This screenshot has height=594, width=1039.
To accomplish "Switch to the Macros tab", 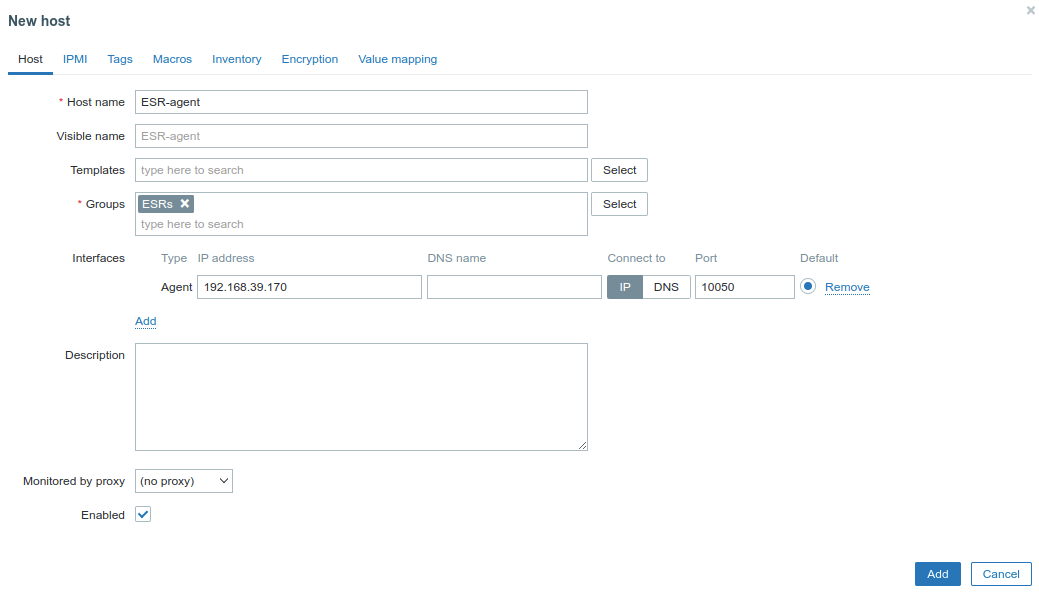I will (x=172, y=59).
